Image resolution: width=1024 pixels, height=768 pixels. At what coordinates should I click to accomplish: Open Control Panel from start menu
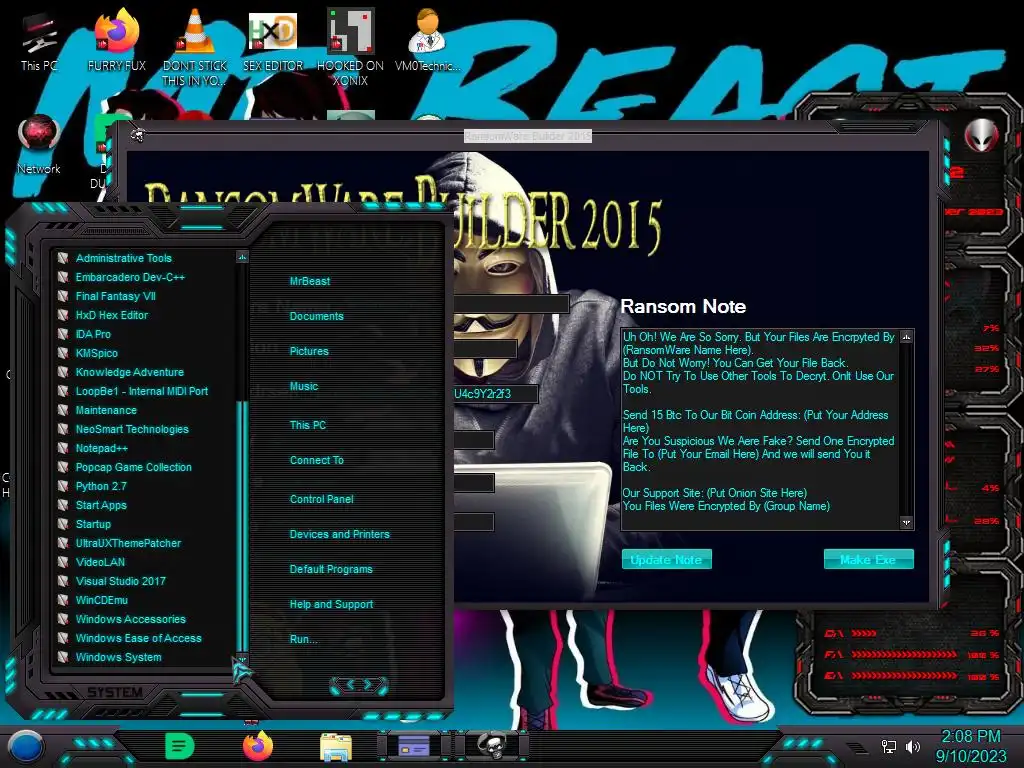coord(321,499)
